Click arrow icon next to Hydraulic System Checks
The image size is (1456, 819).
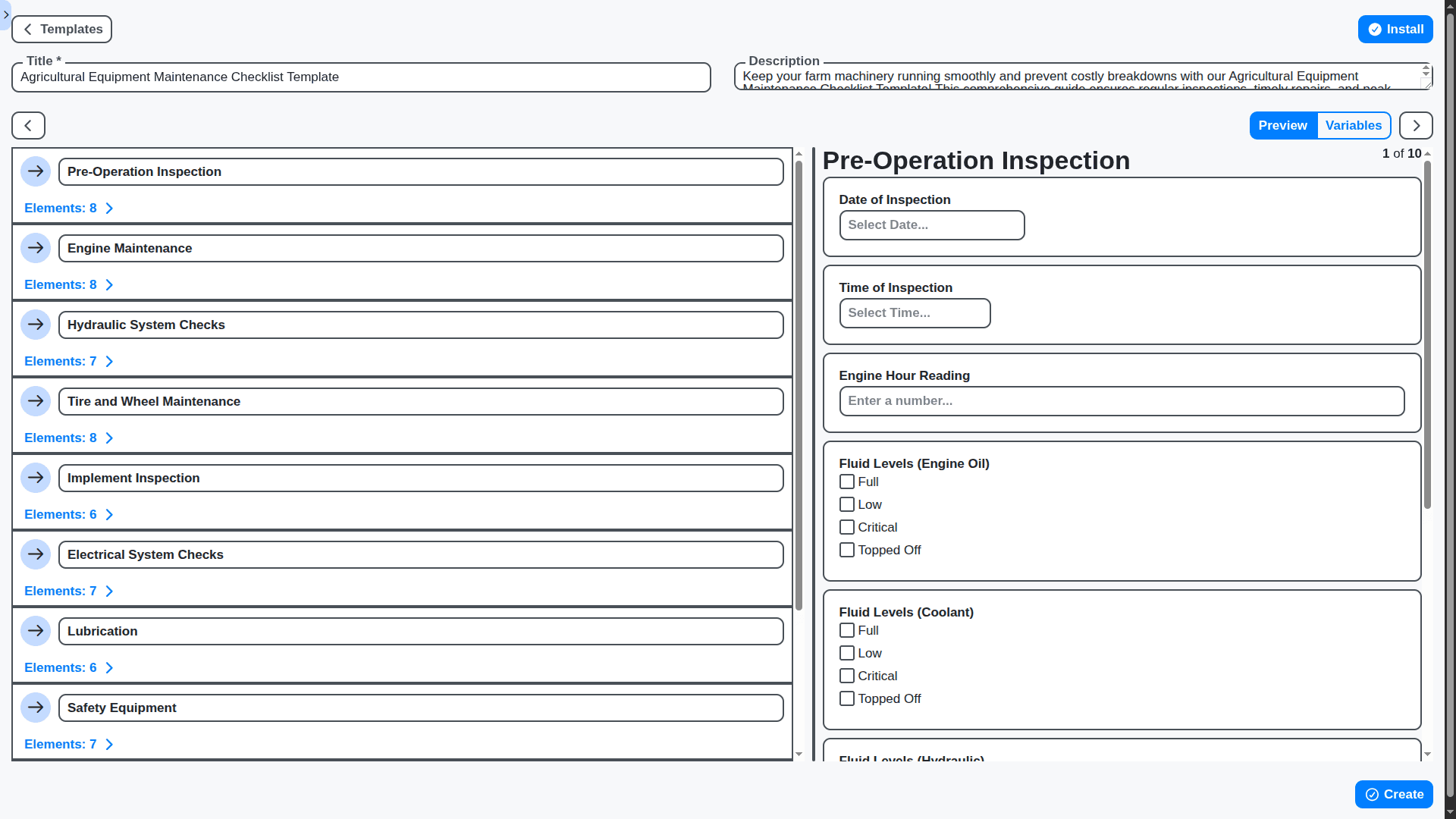click(x=36, y=325)
